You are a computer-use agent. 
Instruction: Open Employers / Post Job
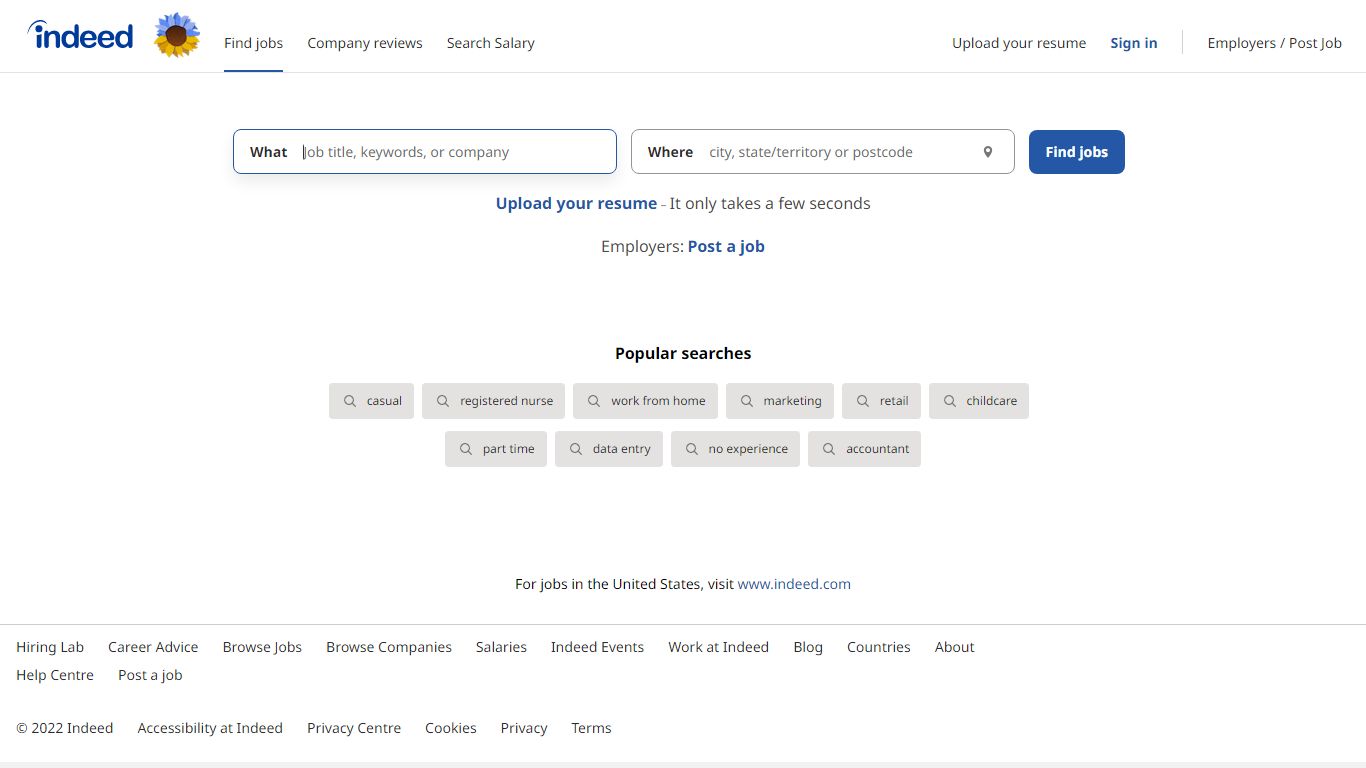tap(1275, 43)
